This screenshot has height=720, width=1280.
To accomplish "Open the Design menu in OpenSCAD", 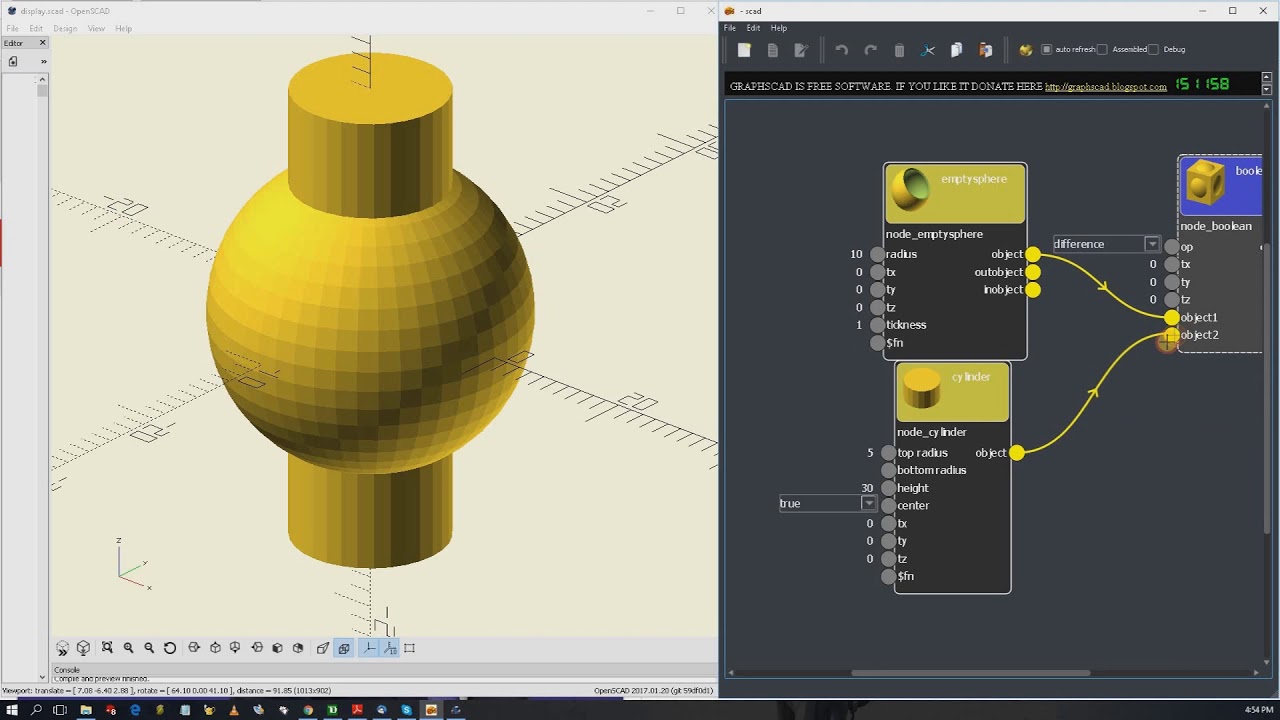I will 65,28.
